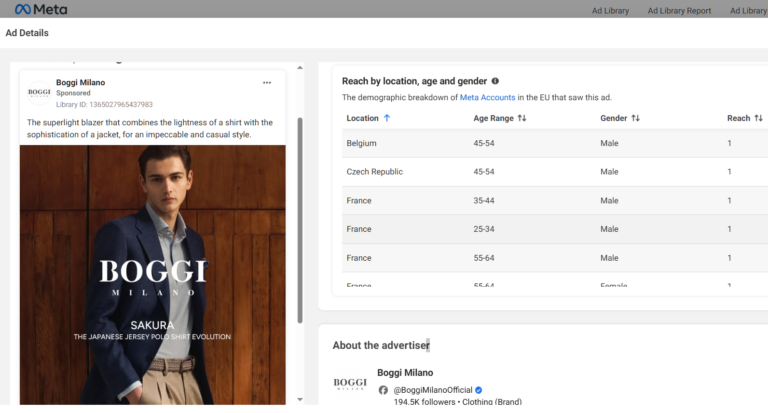The image size is (768, 413).
Task: Click the About the advertiser heading
Action: [381, 345]
